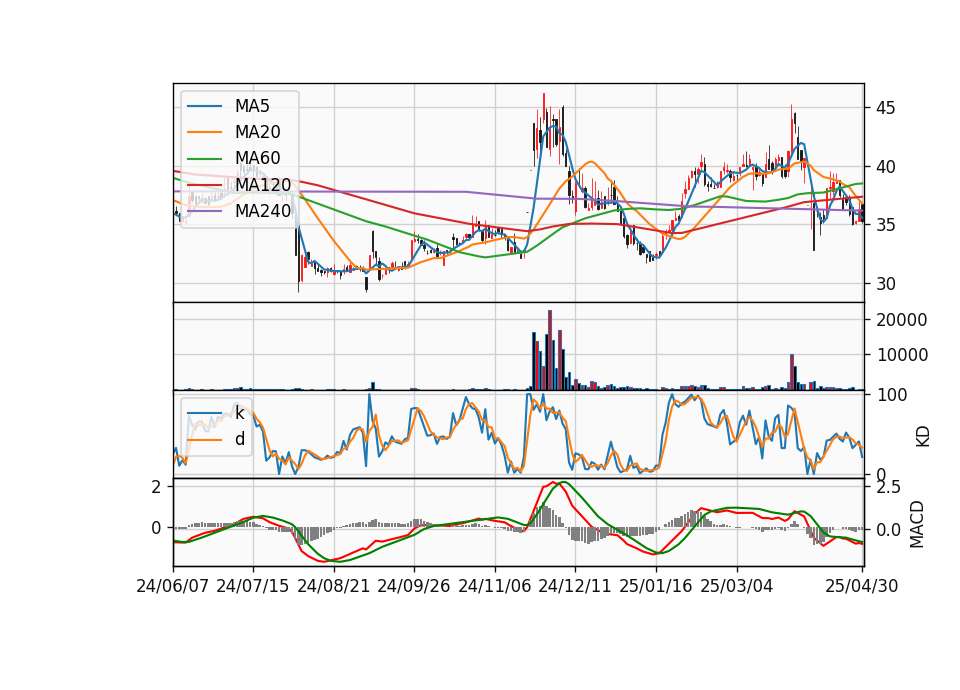Select the MA20 legend label

pyautogui.click(x=257, y=132)
